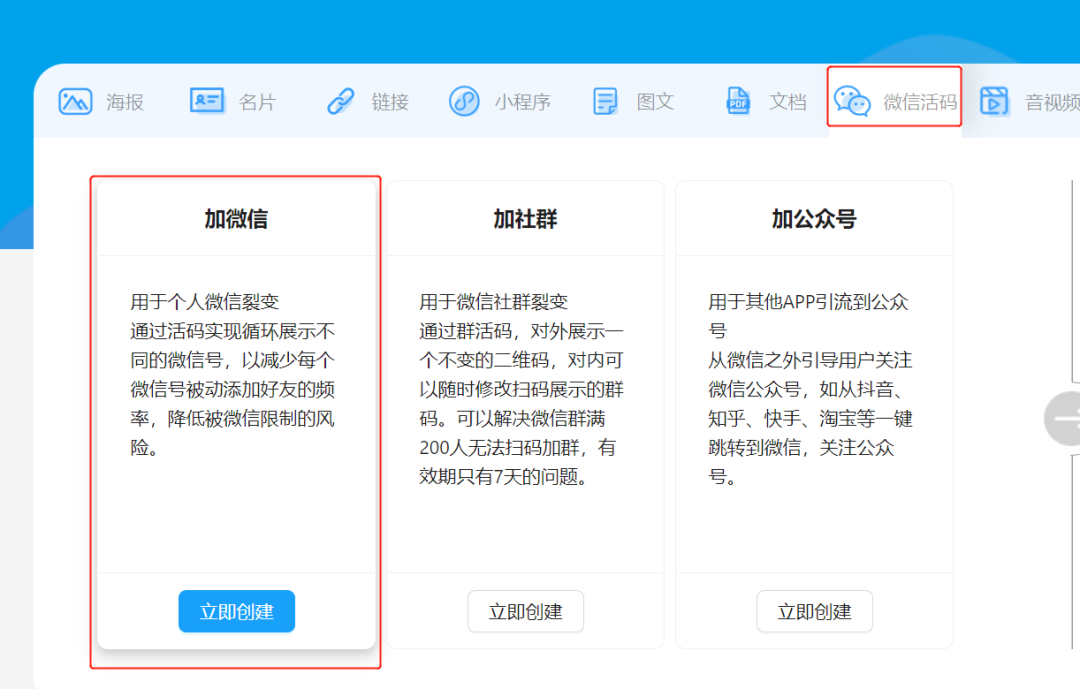1080x689 pixels.
Task: Open the 海报 tab
Action: click(125, 102)
